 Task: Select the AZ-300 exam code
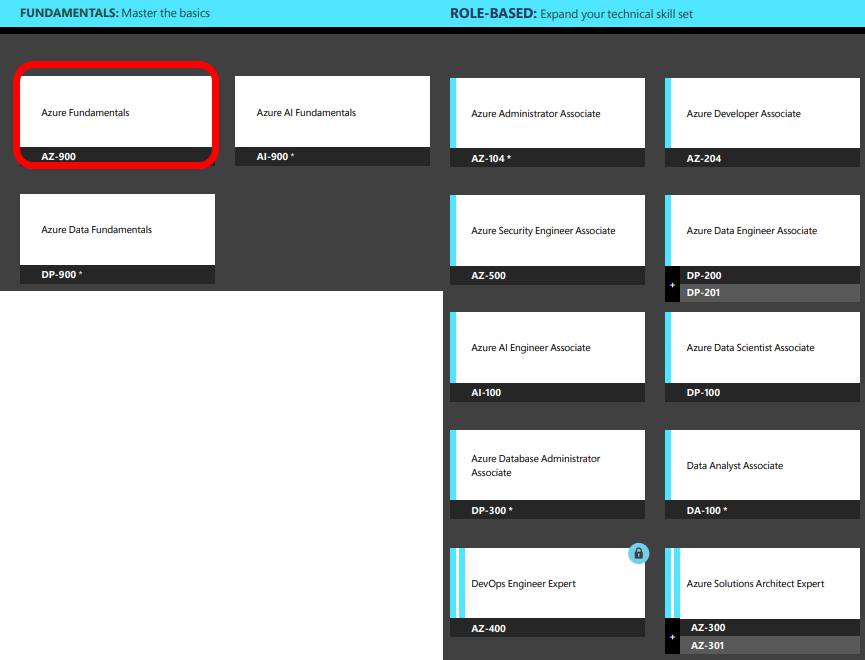708,627
